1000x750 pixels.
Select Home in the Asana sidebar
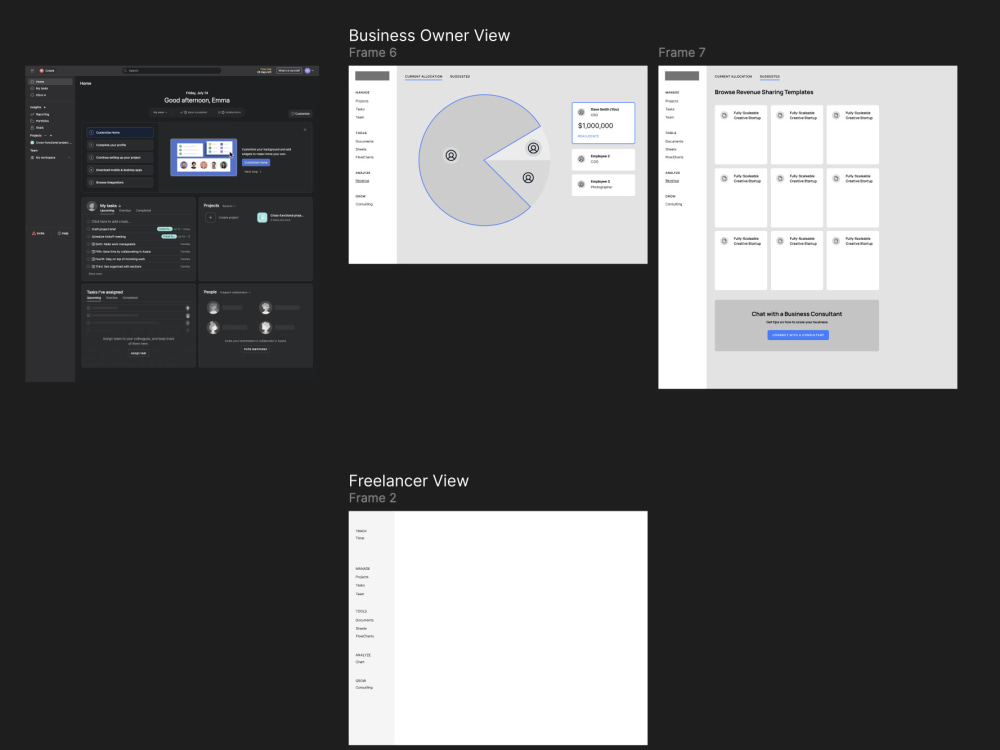(50, 82)
